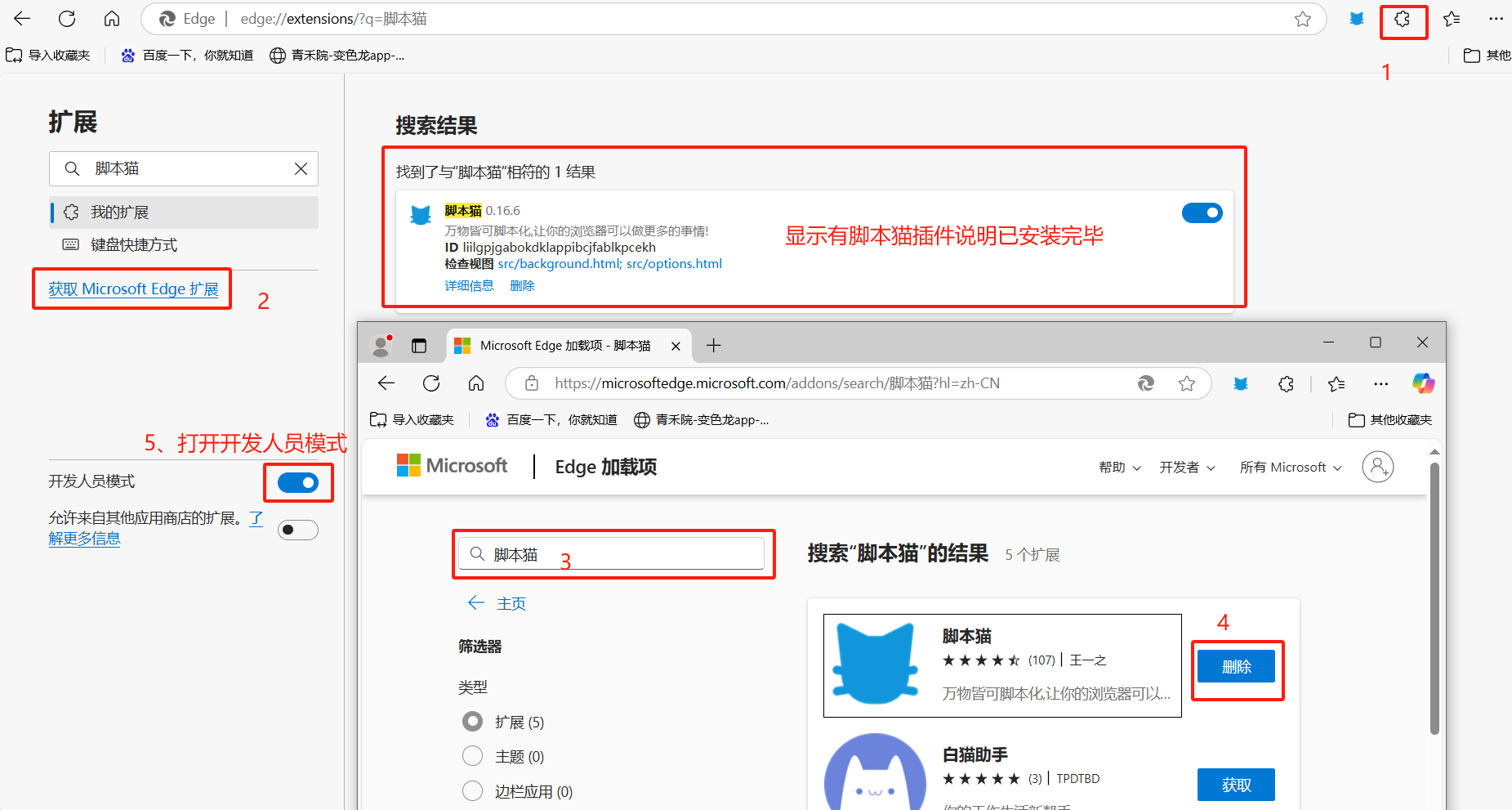Open profile icon in inner window title bar
1512x810 pixels.
[381, 346]
